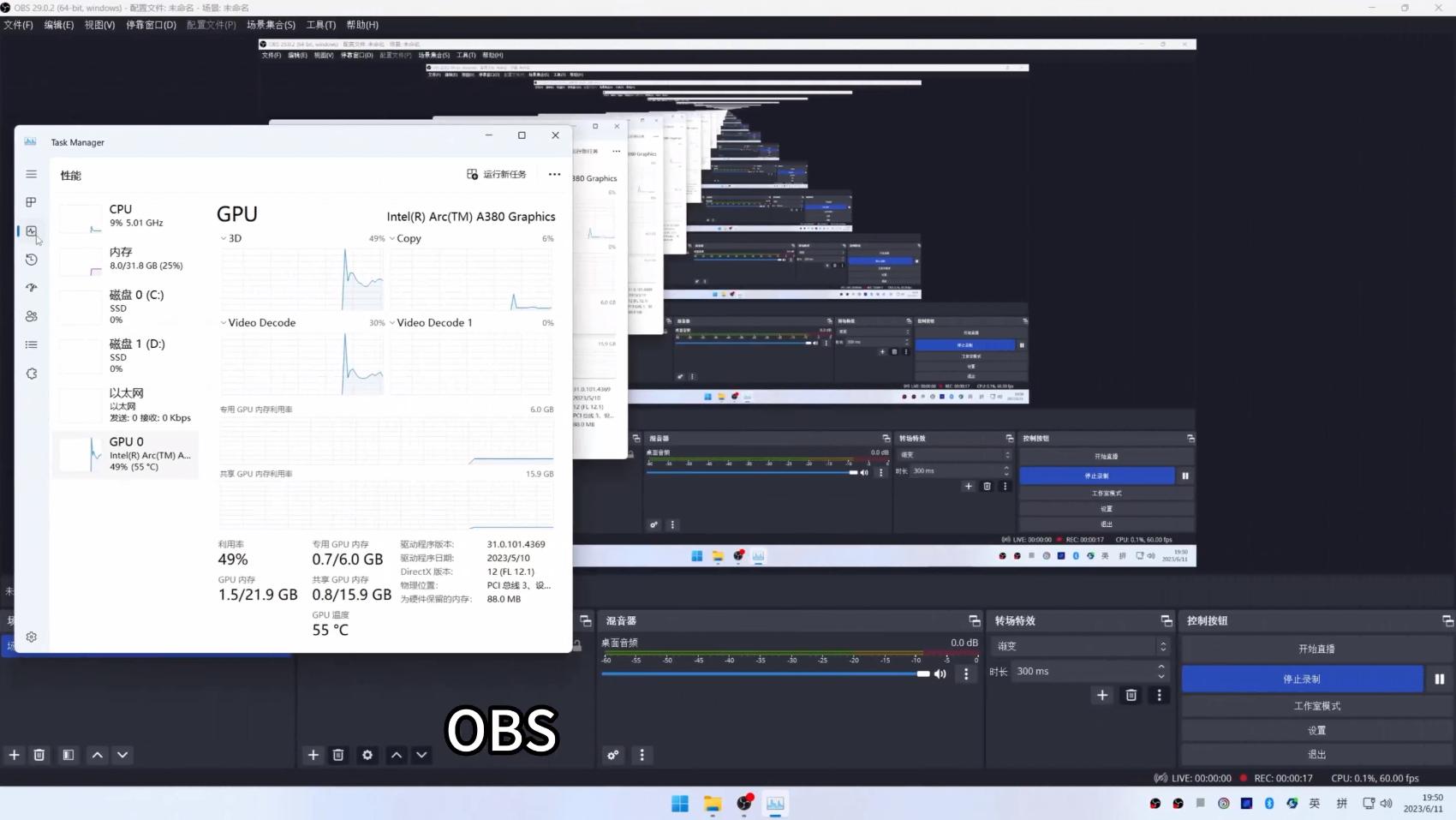
Task: Click 退出 to exit OBS
Action: click(1317, 754)
